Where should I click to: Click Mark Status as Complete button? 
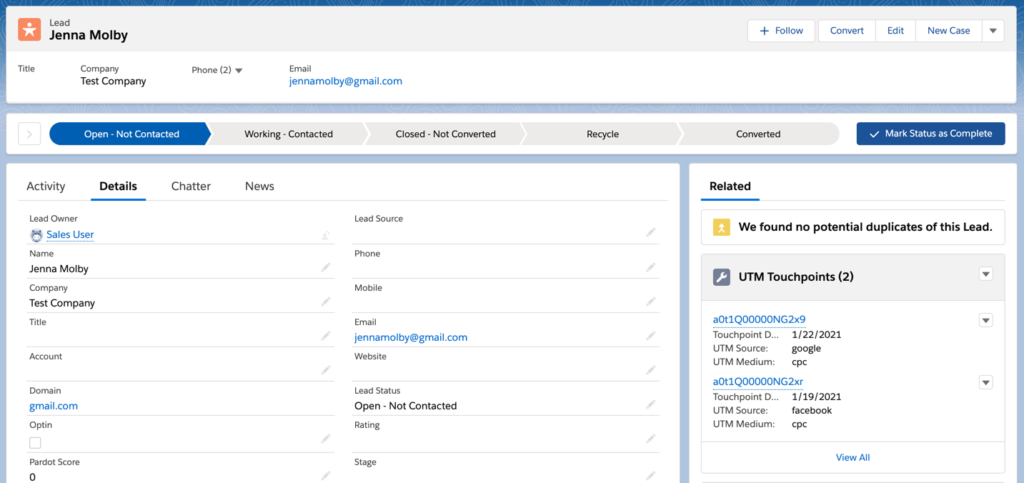(x=930, y=134)
